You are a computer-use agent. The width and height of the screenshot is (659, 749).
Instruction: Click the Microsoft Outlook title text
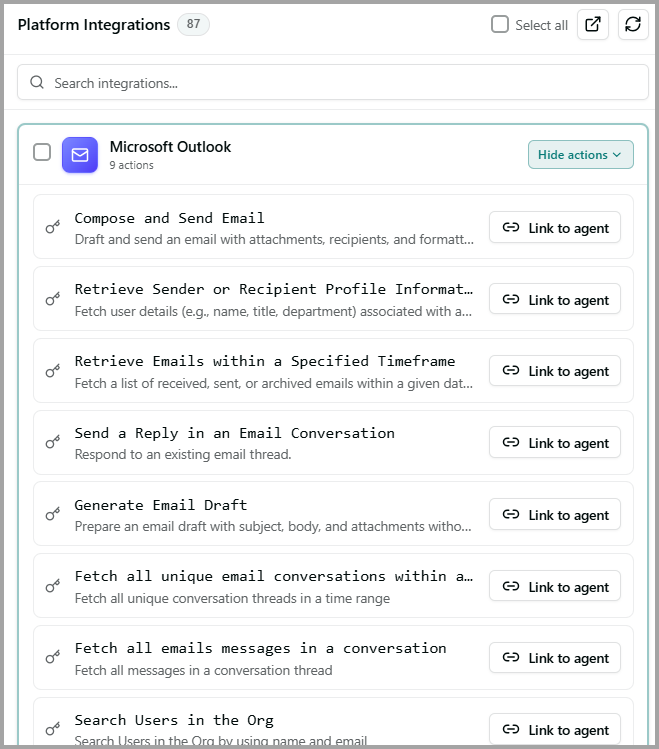pos(170,147)
